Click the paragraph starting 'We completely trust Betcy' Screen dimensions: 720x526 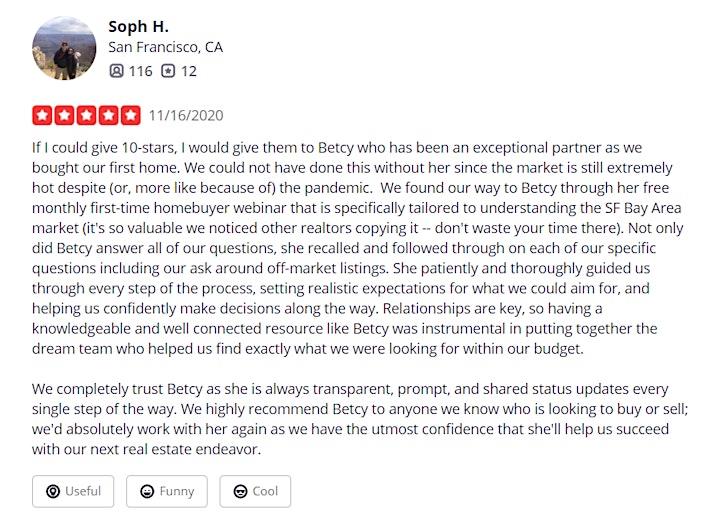coord(360,419)
